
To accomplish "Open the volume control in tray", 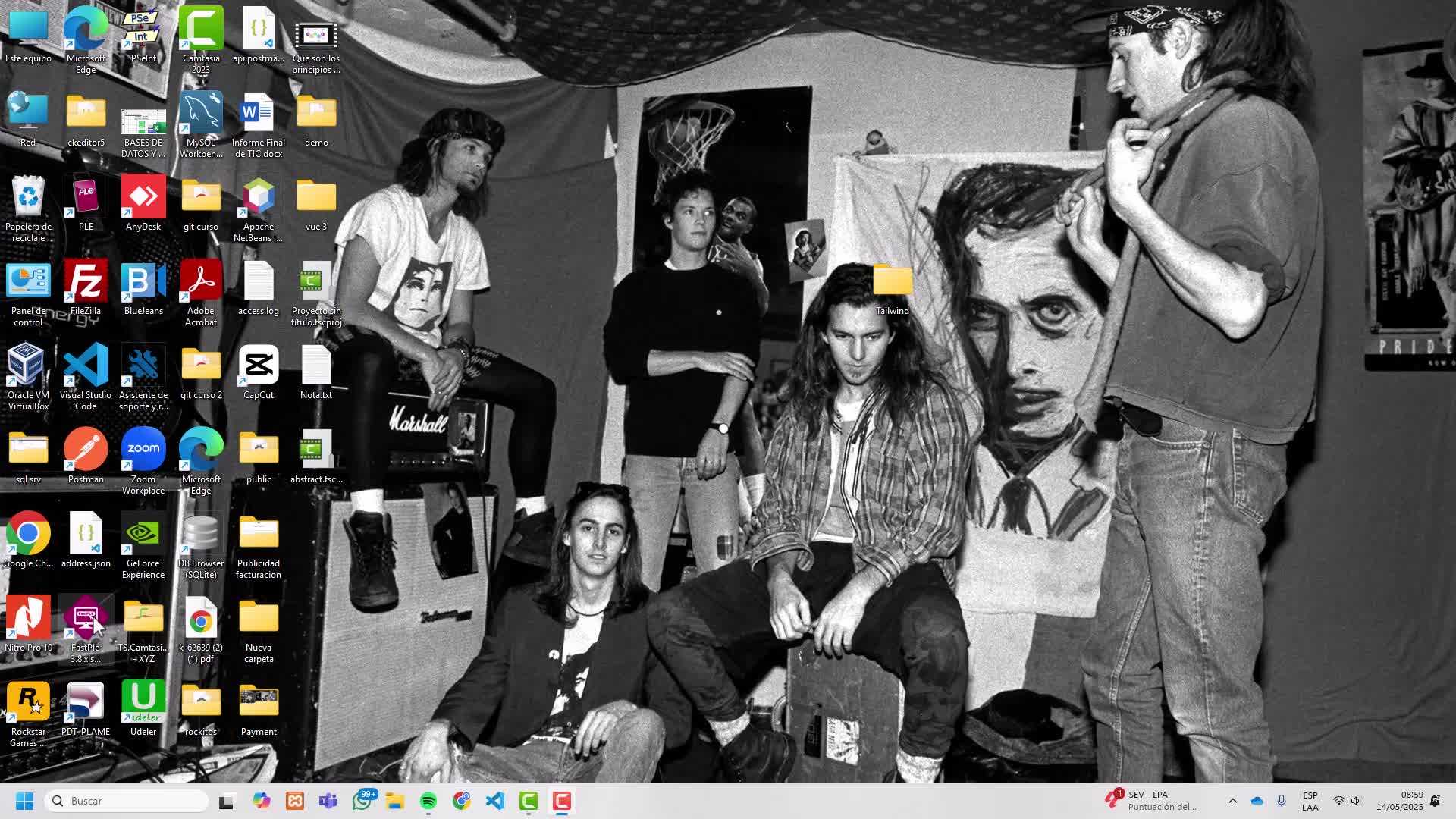I will [x=1356, y=801].
